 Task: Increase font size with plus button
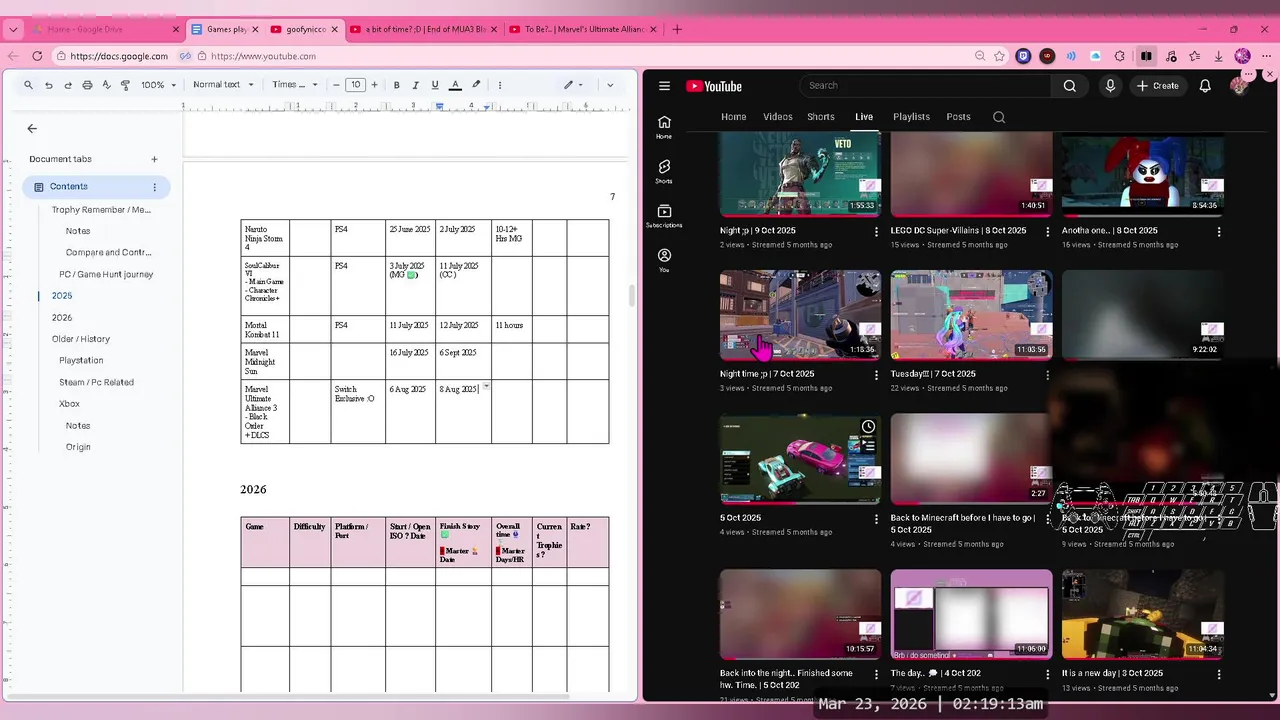[375, 85]
